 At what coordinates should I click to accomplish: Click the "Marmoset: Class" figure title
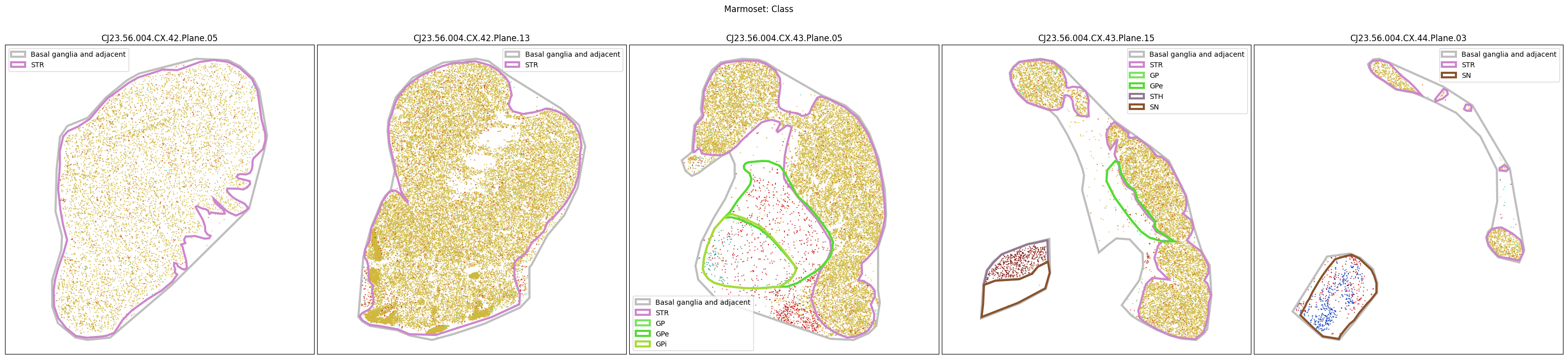758,9
